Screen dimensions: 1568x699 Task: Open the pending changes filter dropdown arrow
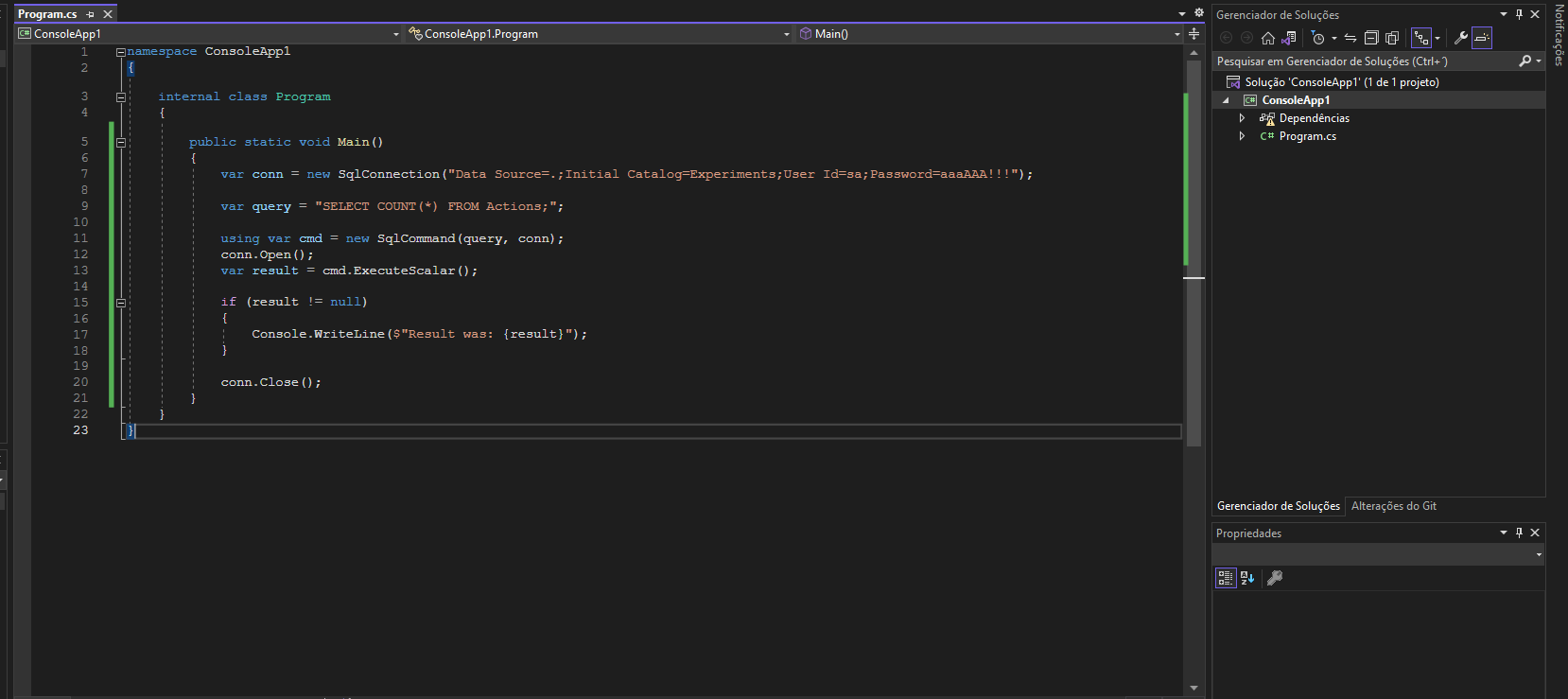pos(1334,38)
